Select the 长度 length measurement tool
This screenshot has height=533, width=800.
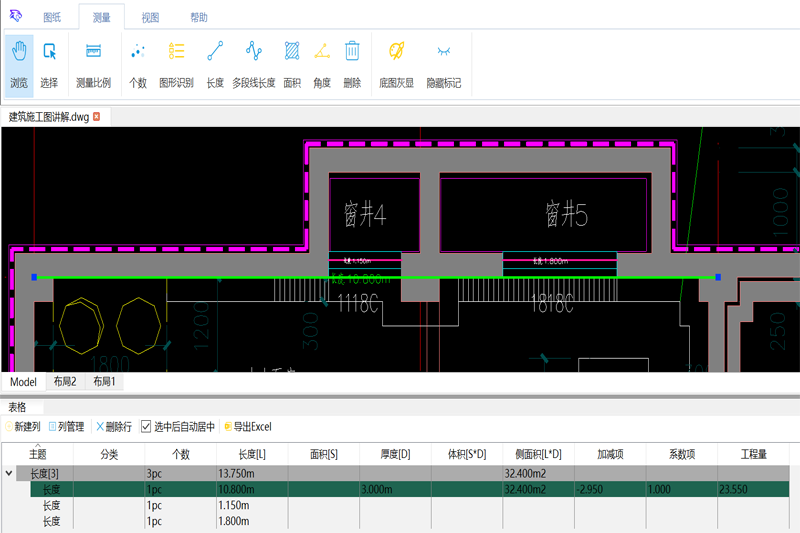(x=214, y=63)
